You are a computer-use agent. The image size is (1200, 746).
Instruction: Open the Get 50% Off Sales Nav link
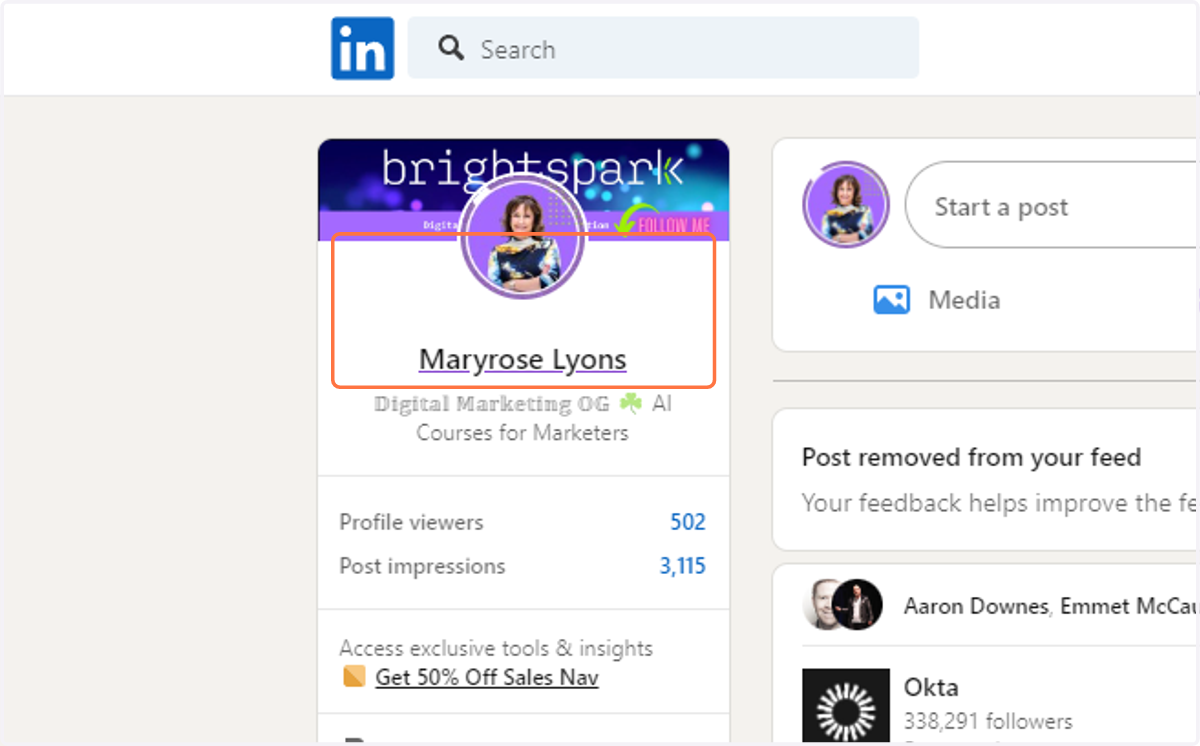tap(487, 677)
